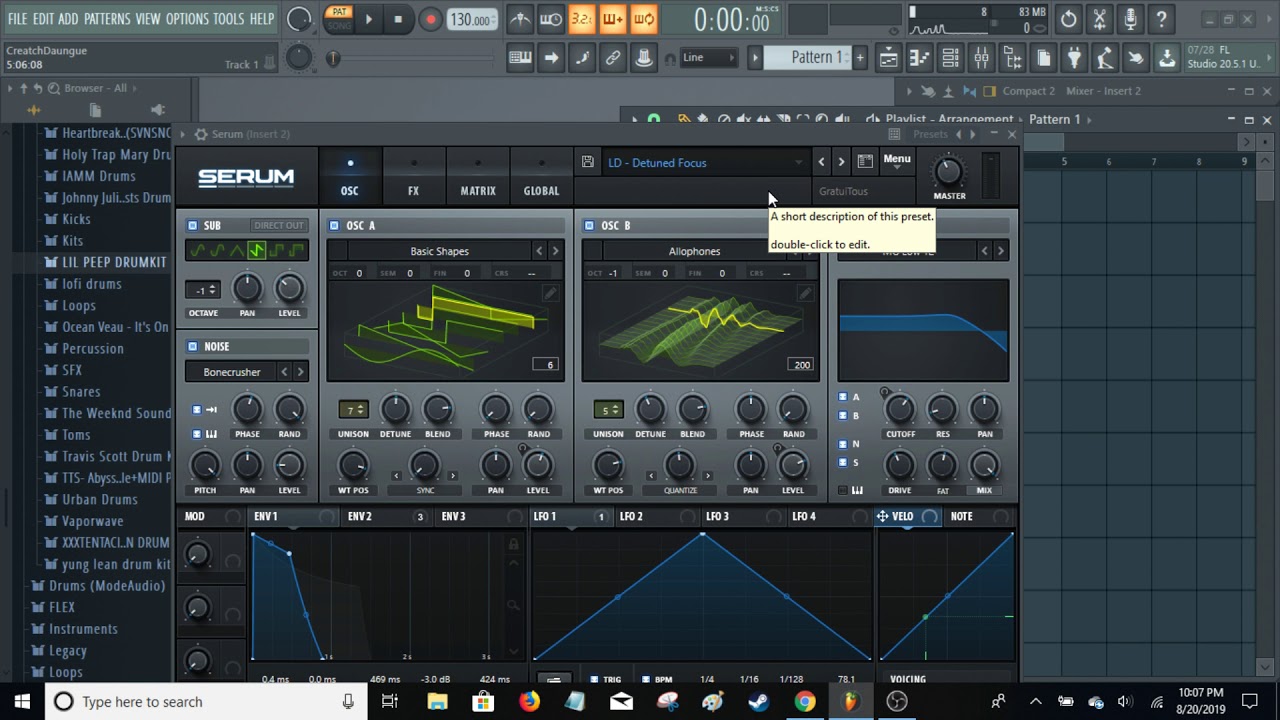
Task: Open the audio editor scissors icon
Action: pyautogui.click(x=1100, y=19)
